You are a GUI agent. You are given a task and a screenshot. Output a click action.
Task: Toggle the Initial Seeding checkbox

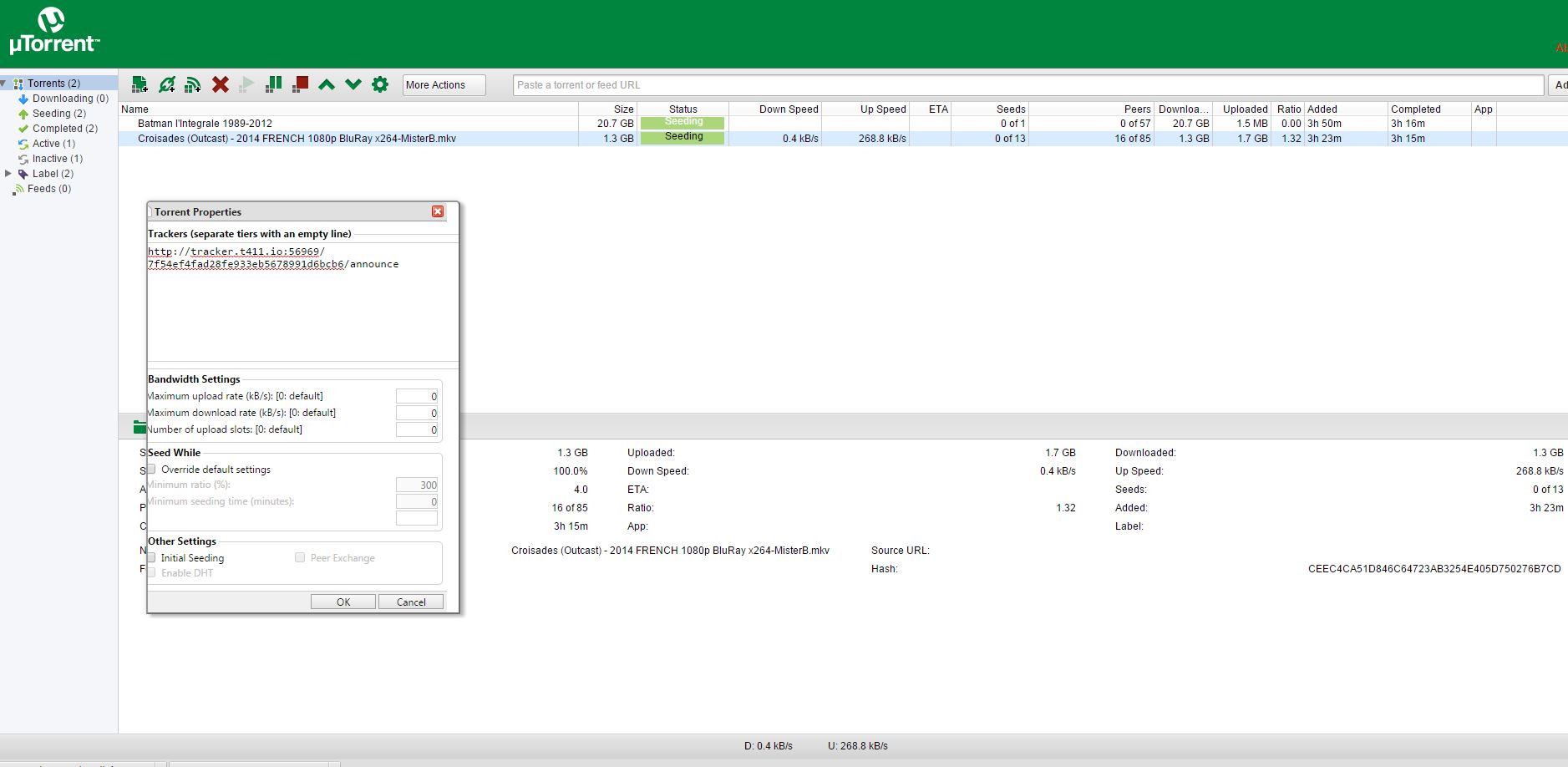[x=152, y=557]
